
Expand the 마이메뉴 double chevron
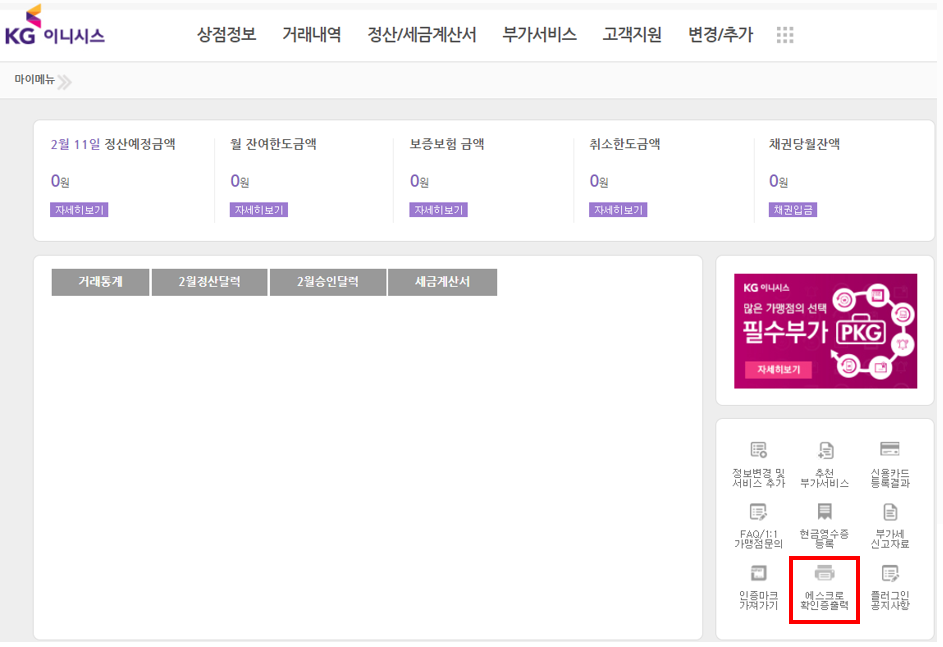click(65, 82)
